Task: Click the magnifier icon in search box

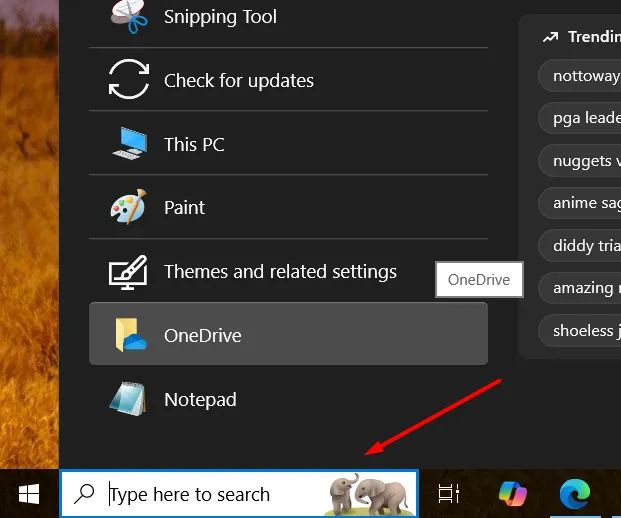Action: click(84, 494)
